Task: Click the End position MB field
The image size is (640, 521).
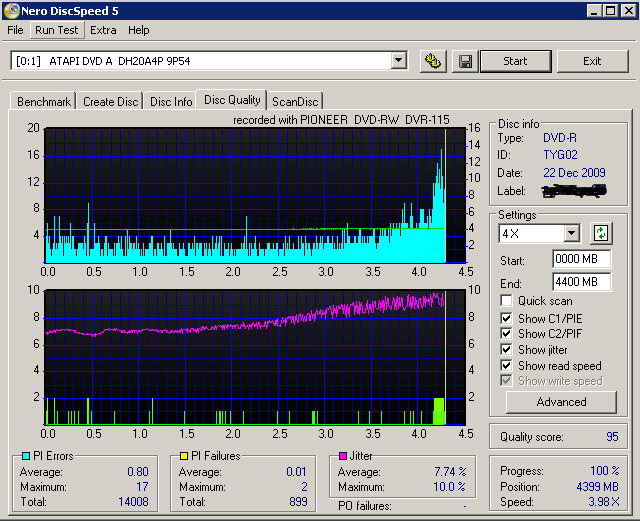Action: tap(581, 282)
